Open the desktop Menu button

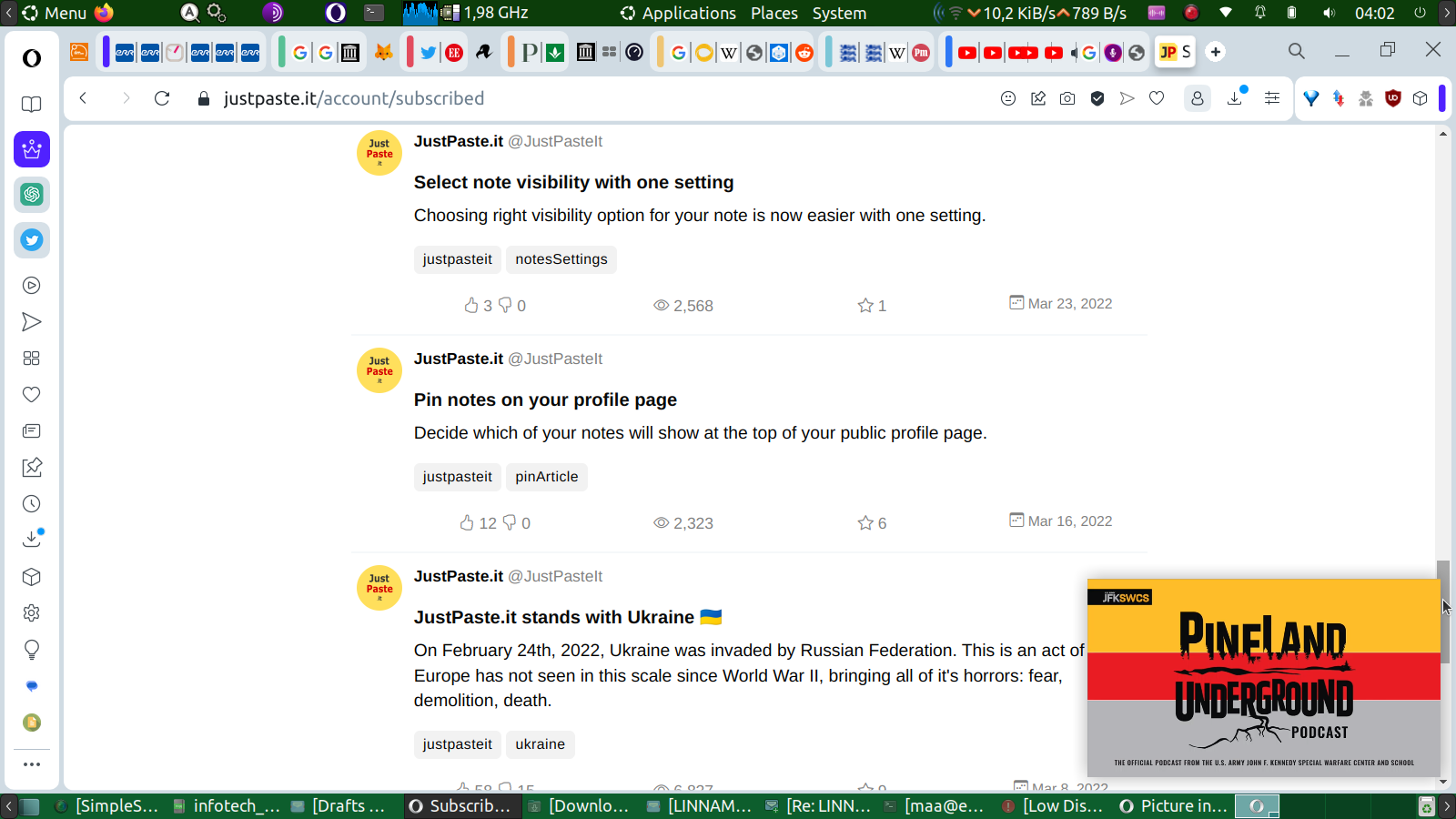55,13
